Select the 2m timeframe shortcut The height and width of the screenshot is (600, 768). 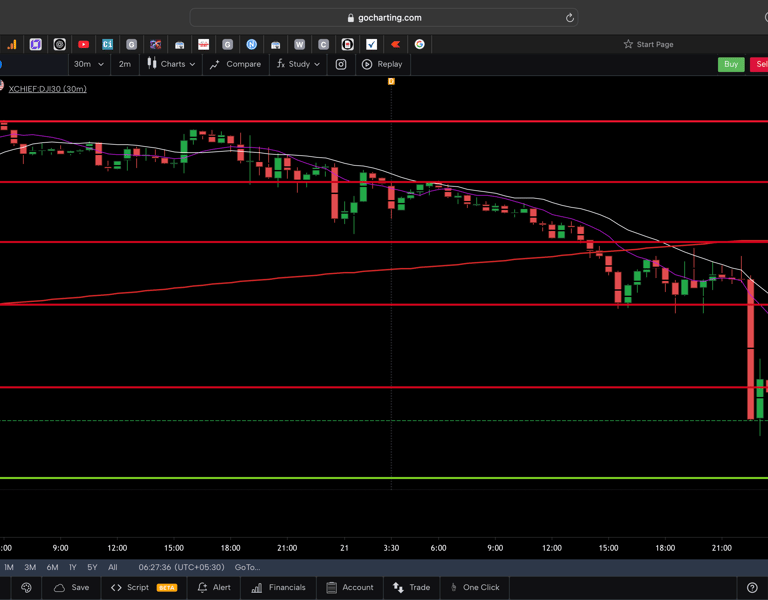(x=124, y=64)
